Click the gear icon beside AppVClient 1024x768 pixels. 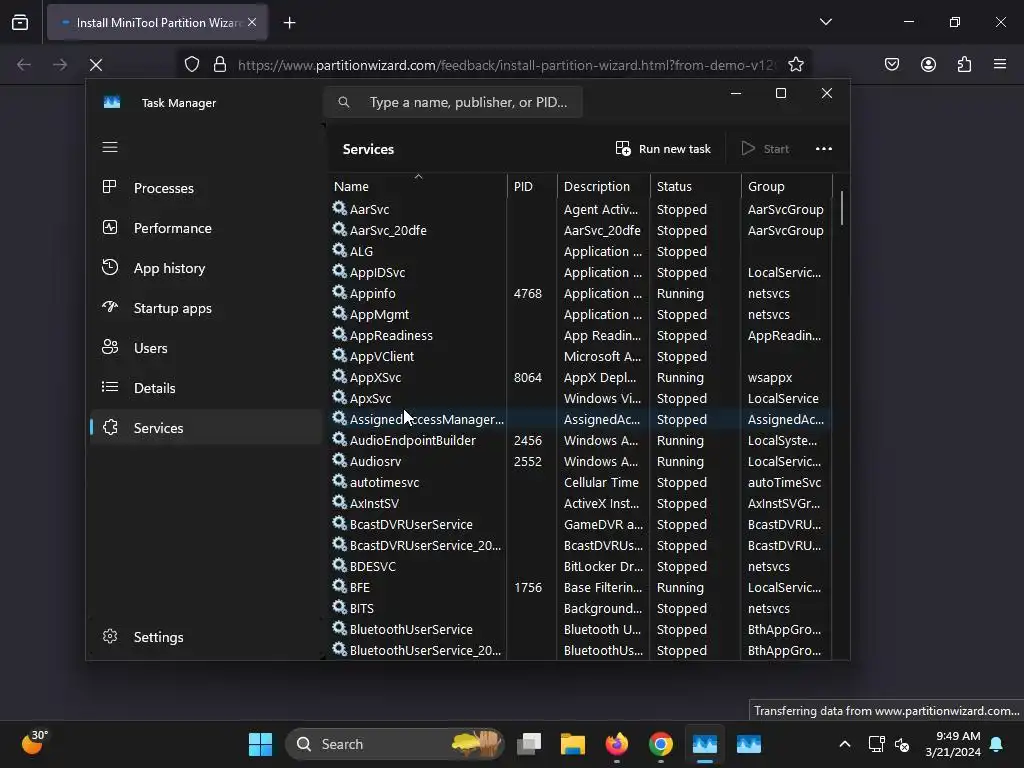point(340,355)
